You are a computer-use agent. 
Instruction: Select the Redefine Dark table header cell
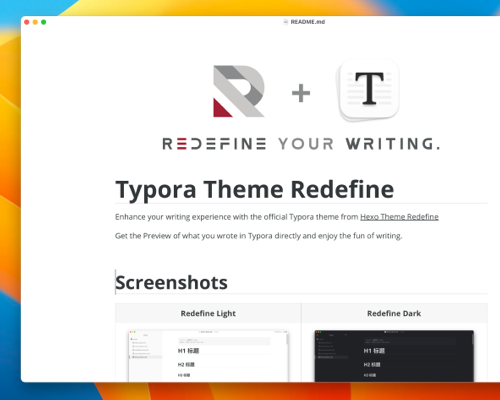[394, 313]
